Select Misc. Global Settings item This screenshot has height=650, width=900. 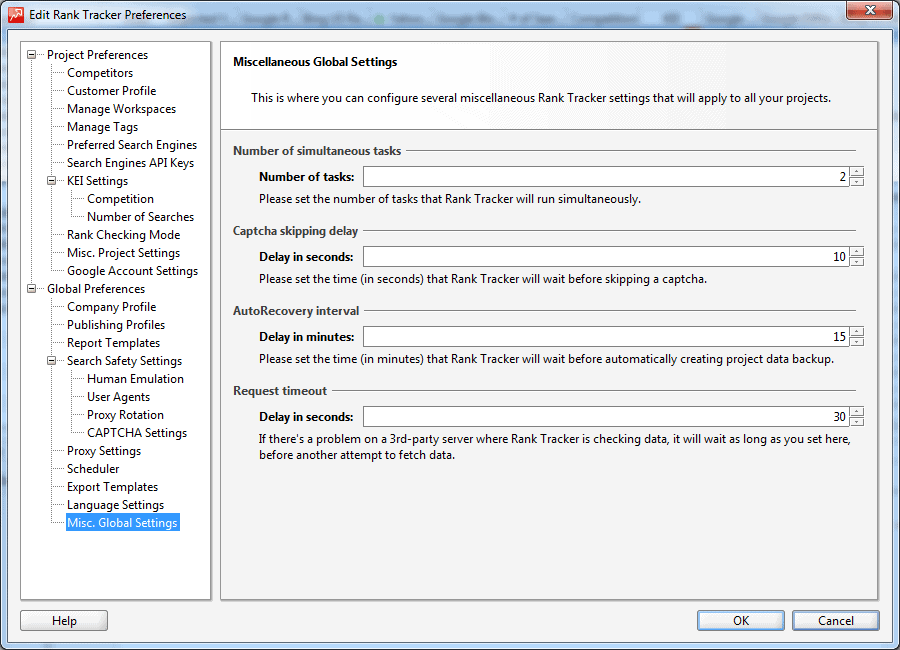(x=122, y=523)
